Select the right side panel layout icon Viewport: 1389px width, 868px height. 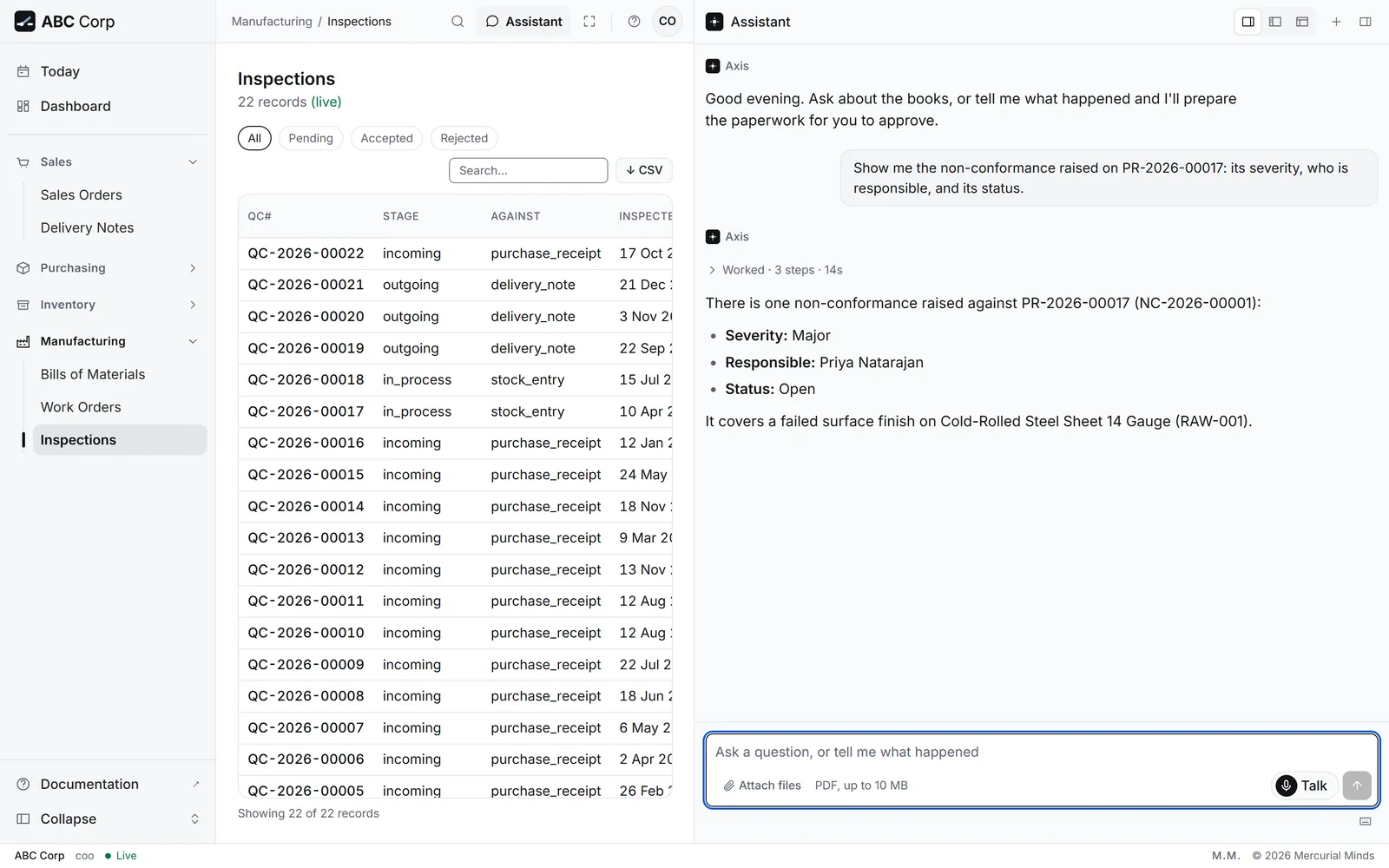pyautogui.click(x=1248, y=22)
